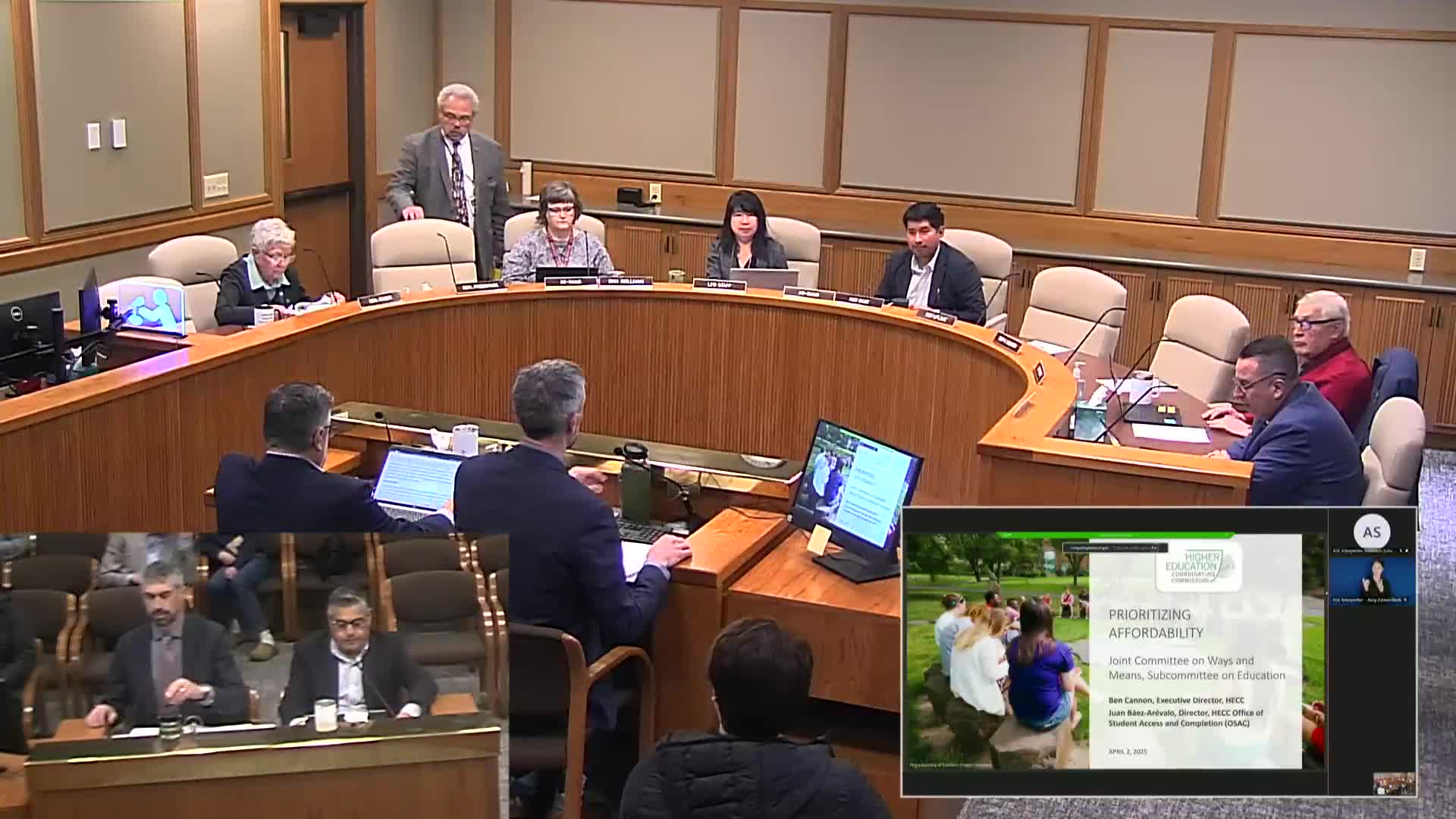Viewport: 1456px width, 819px height.
Task: Click the dark sharing notification bar on slide
Action: click(1115, 548)
